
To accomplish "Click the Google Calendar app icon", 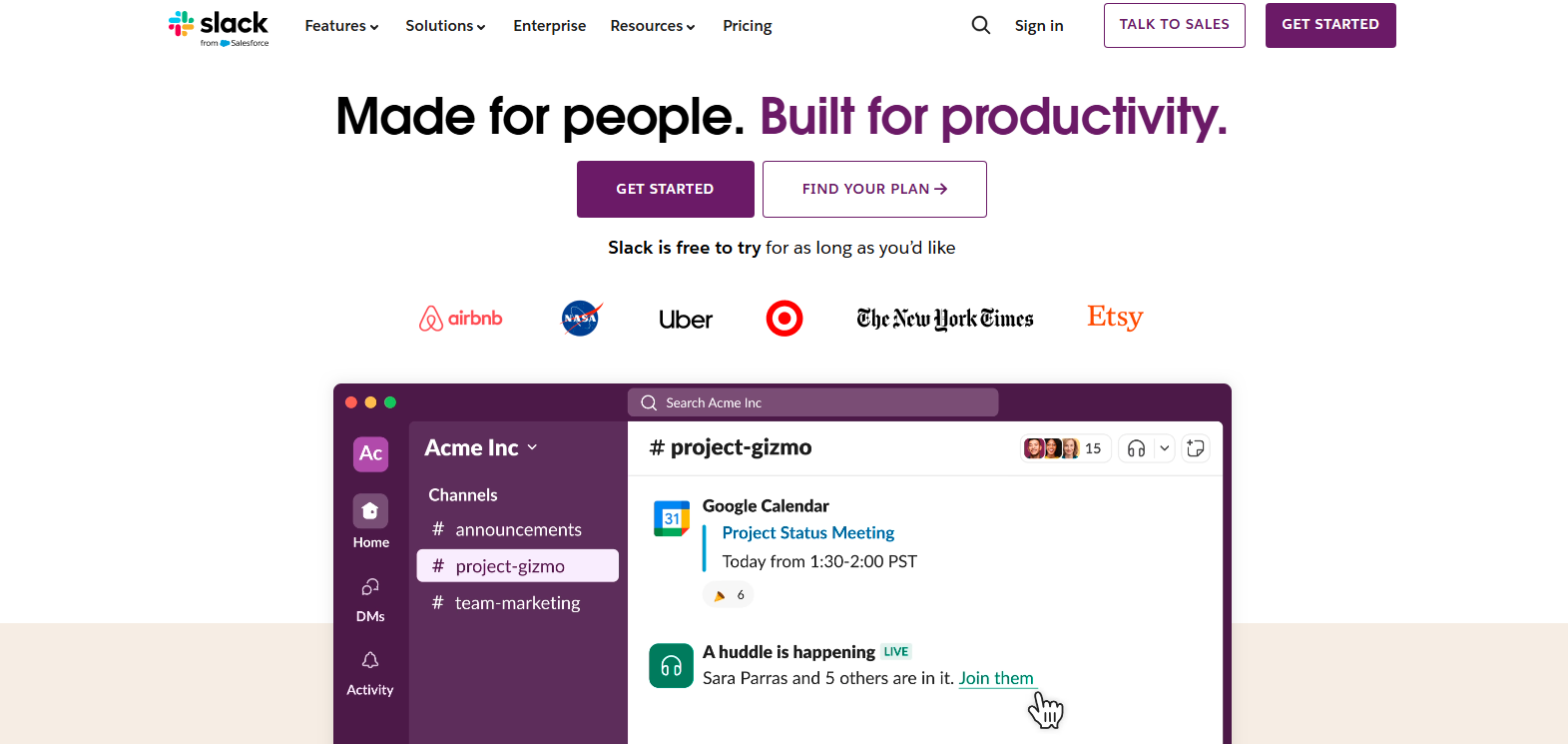I will (672, 518).
